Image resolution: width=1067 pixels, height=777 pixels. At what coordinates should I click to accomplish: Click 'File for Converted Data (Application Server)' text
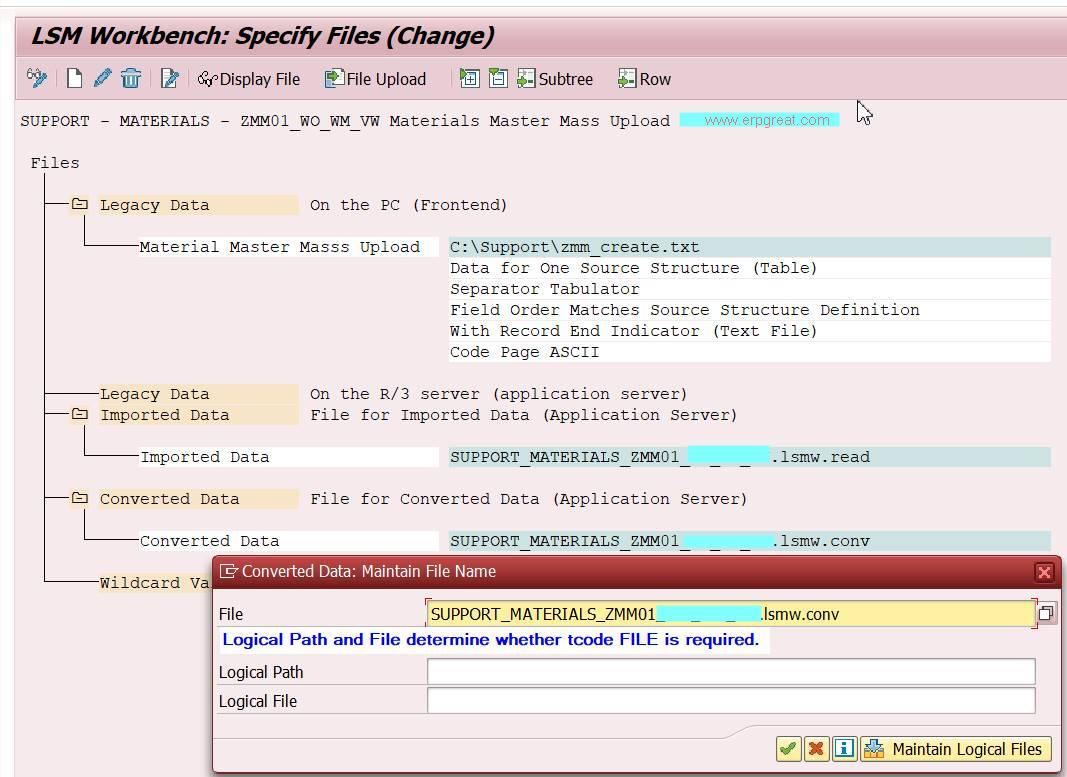pos(529,499)
